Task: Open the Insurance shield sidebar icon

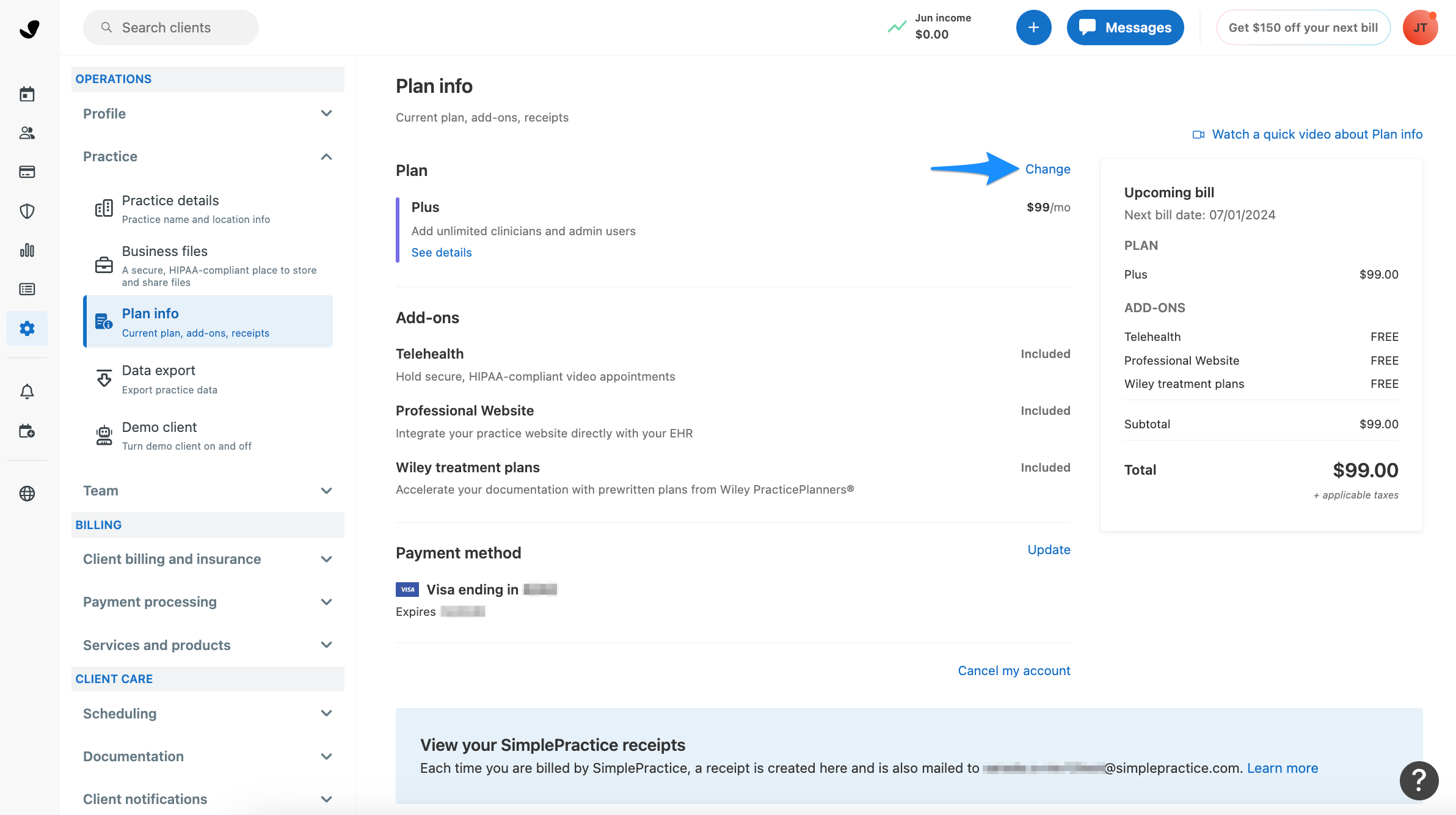Action: [27, 211]
